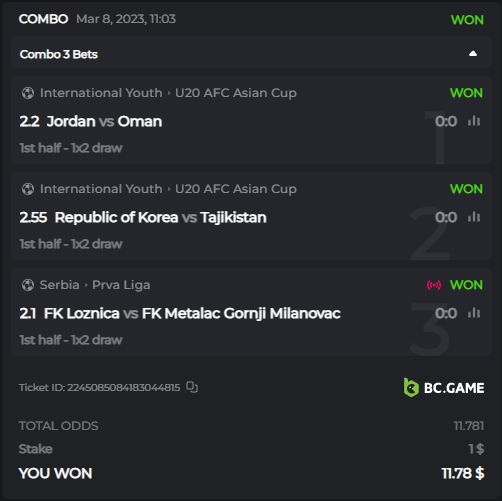502x501 pixels.
Task: Click the Ticket ID number text
Action: 123,387
